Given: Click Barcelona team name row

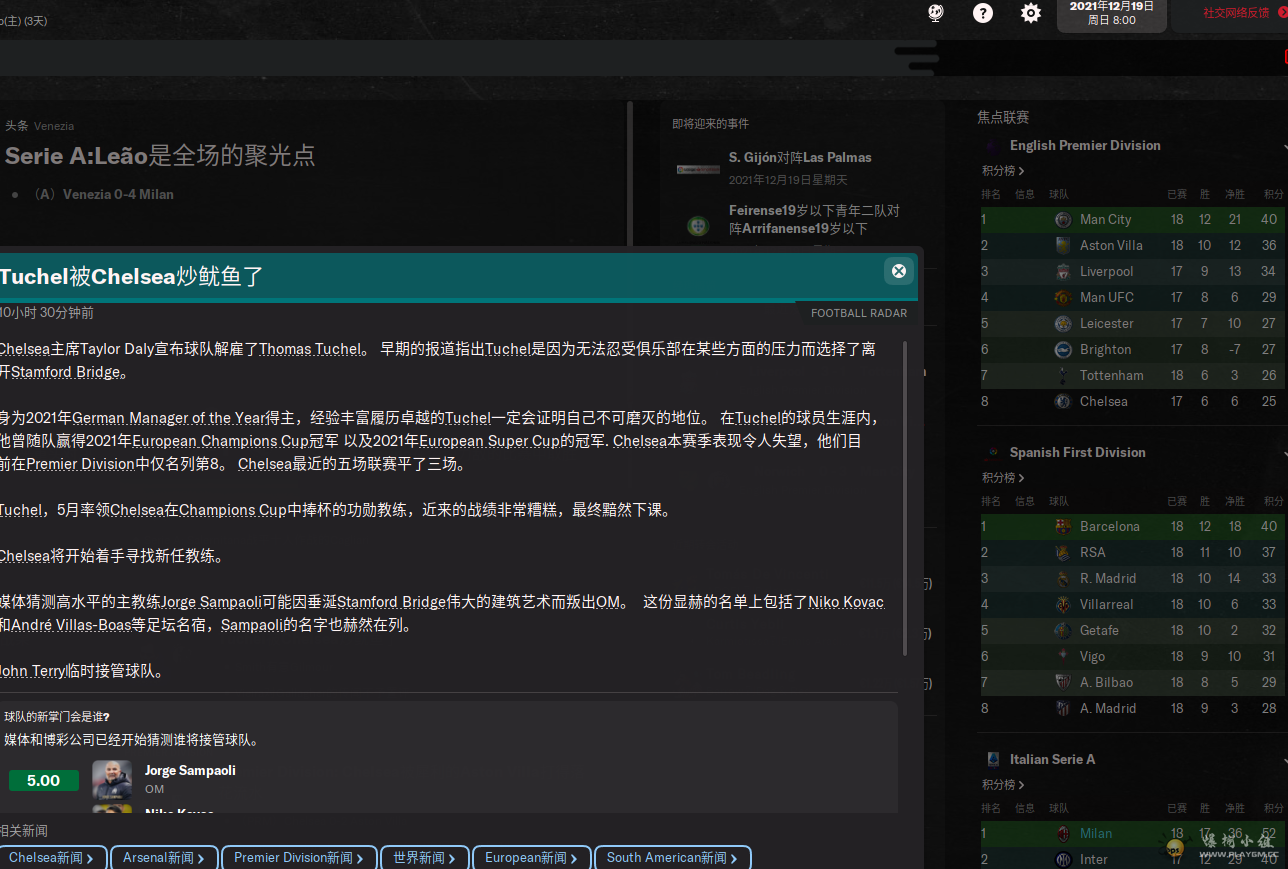Looking at the screenshot, I should (1109, 526).
